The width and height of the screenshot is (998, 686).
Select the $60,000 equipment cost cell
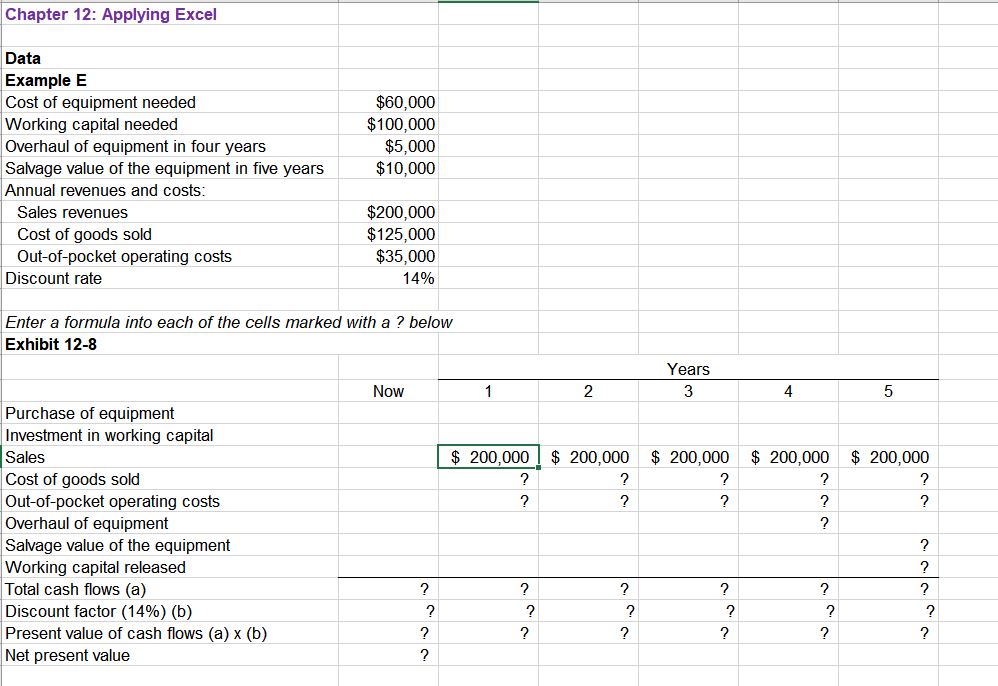(388, 102)
